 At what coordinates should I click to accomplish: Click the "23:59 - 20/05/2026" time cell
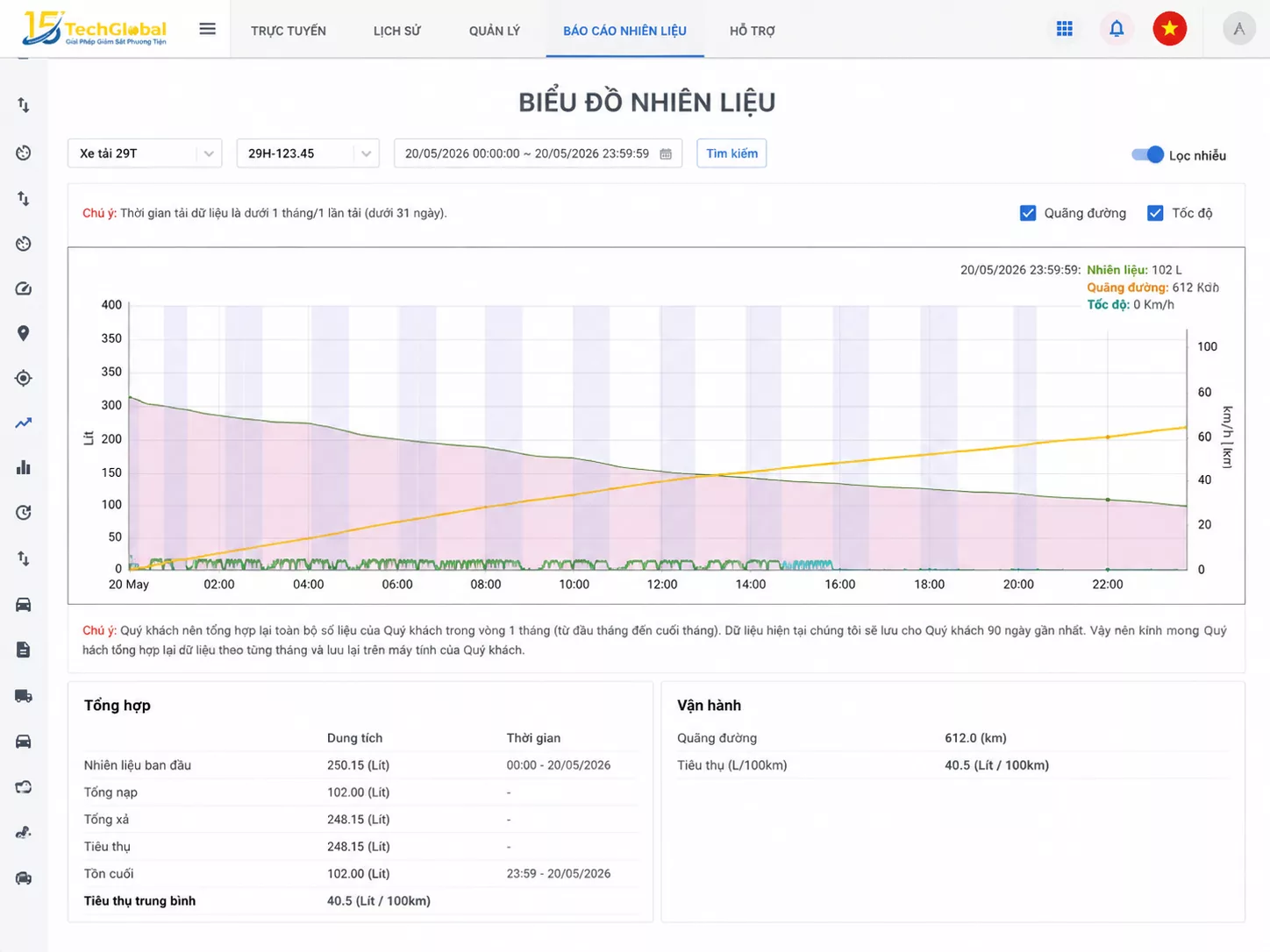pos(559,874)
